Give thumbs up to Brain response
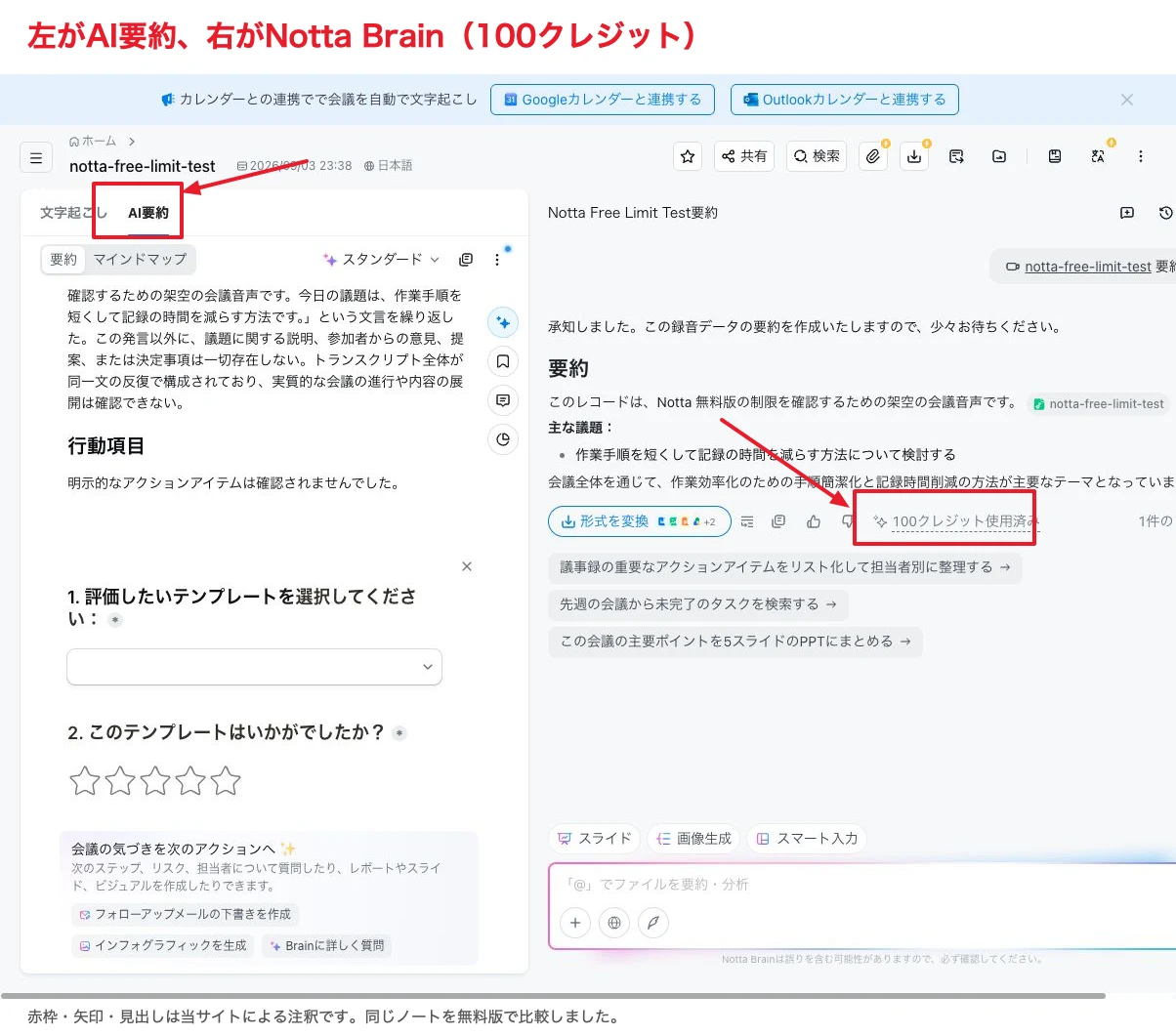 814,521
